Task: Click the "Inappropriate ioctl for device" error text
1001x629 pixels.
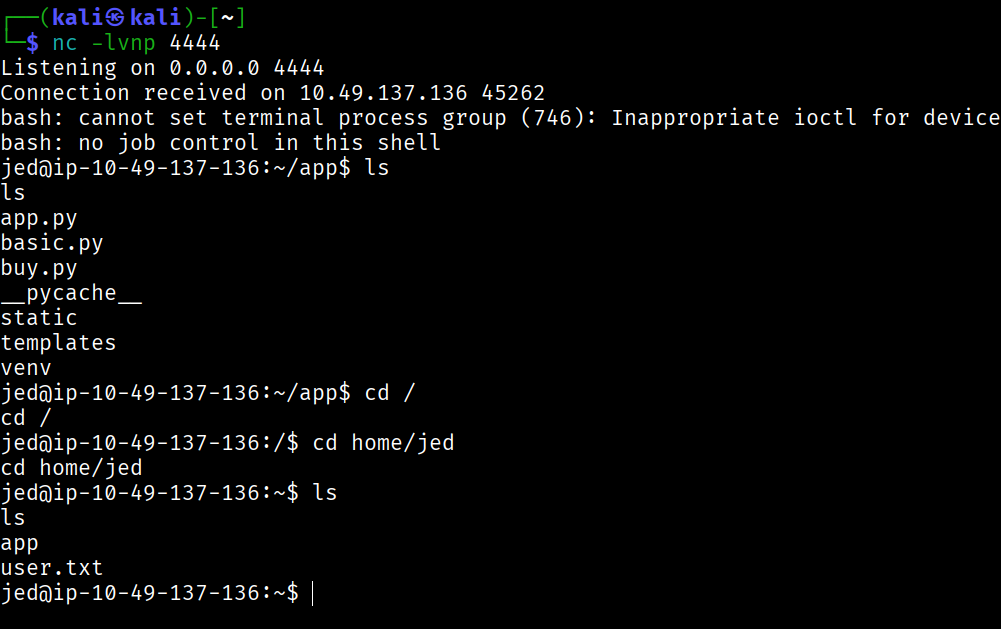Action: (806, 118)
